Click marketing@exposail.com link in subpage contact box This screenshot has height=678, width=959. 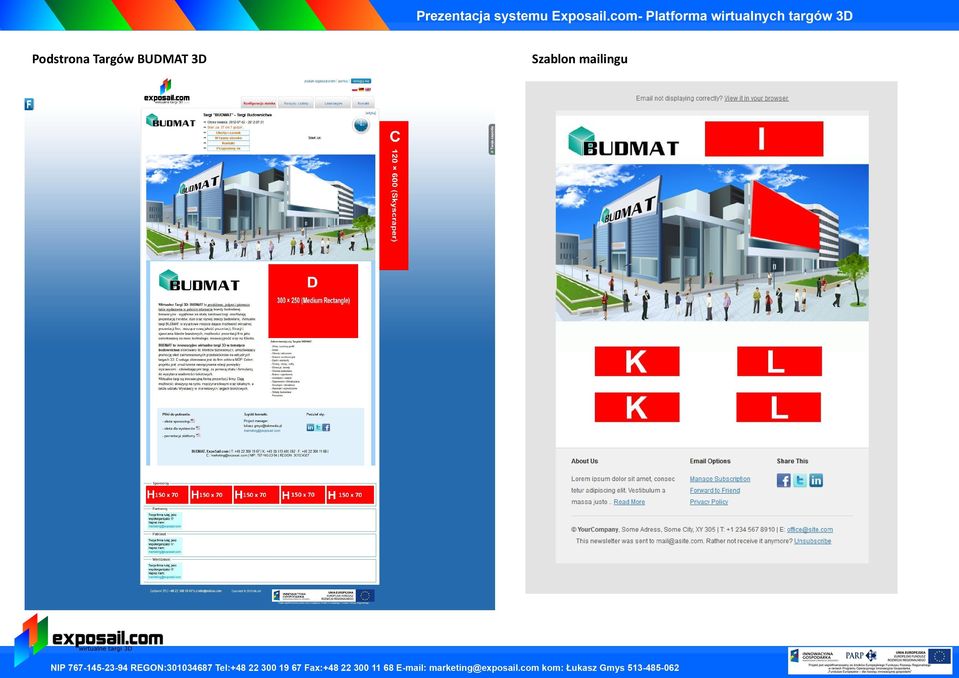click(x=262, y=431)
